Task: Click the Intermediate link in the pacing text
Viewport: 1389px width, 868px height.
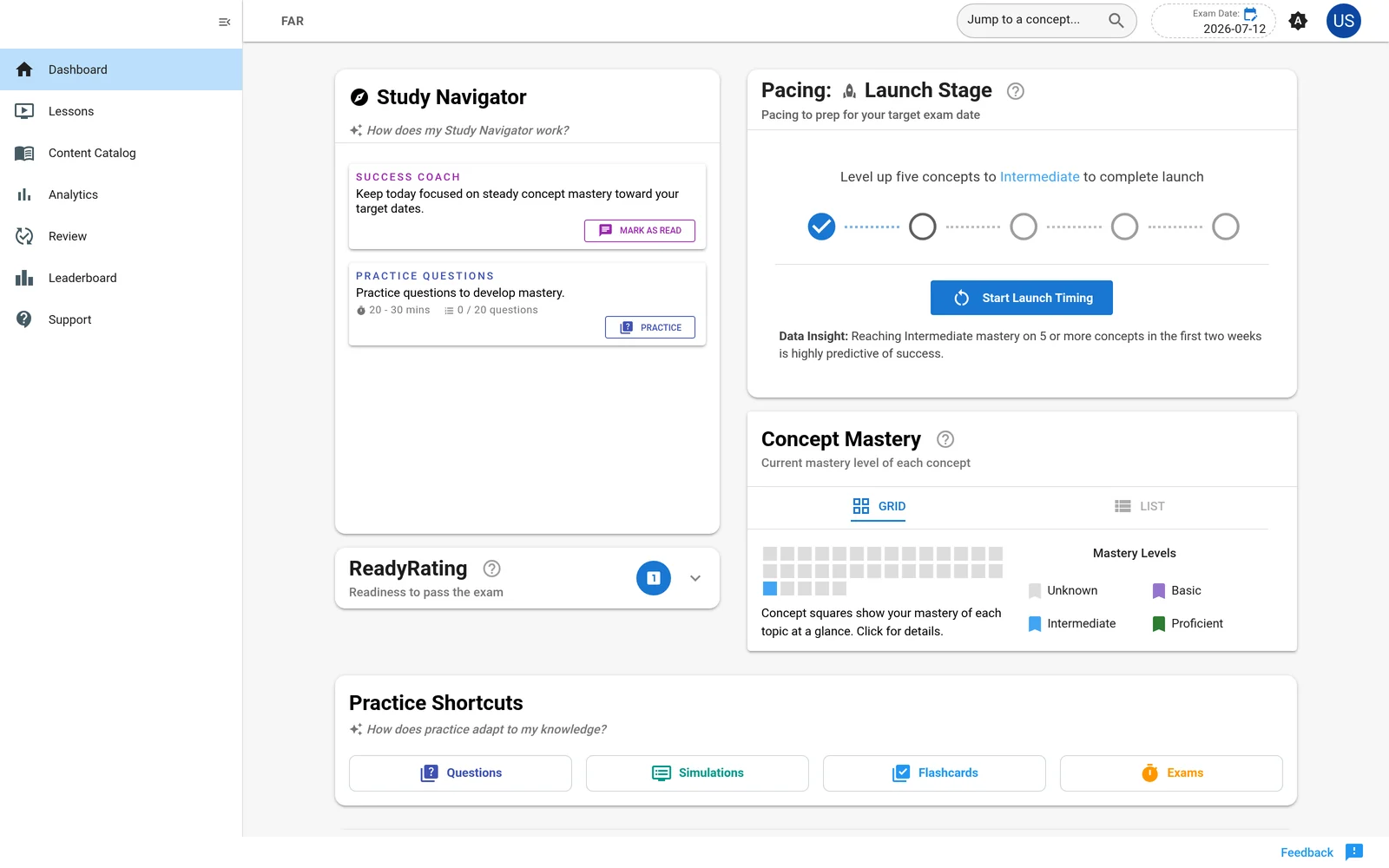Action: pos(1039,177)
